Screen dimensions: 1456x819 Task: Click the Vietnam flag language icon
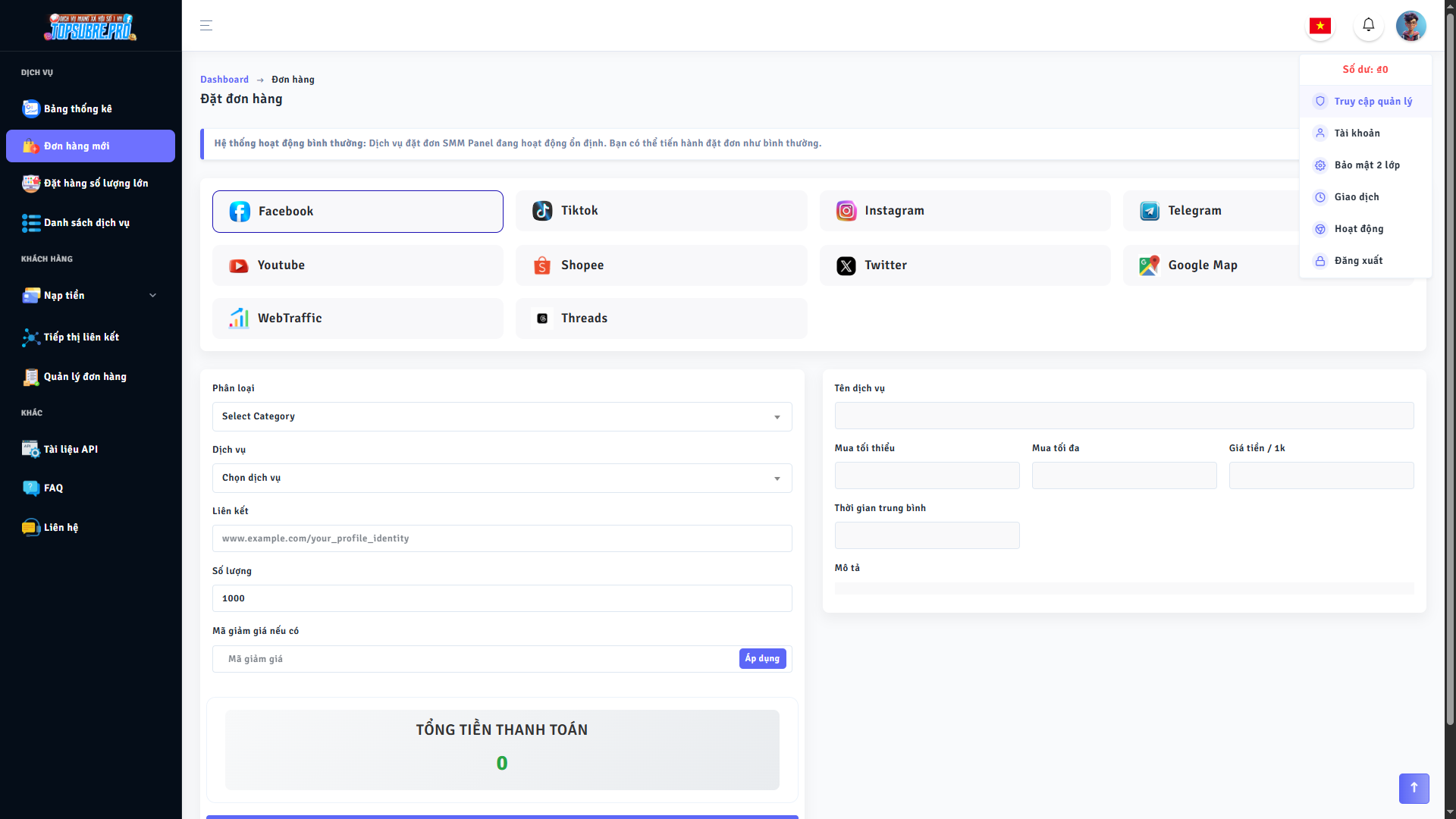pos(1320,26)
